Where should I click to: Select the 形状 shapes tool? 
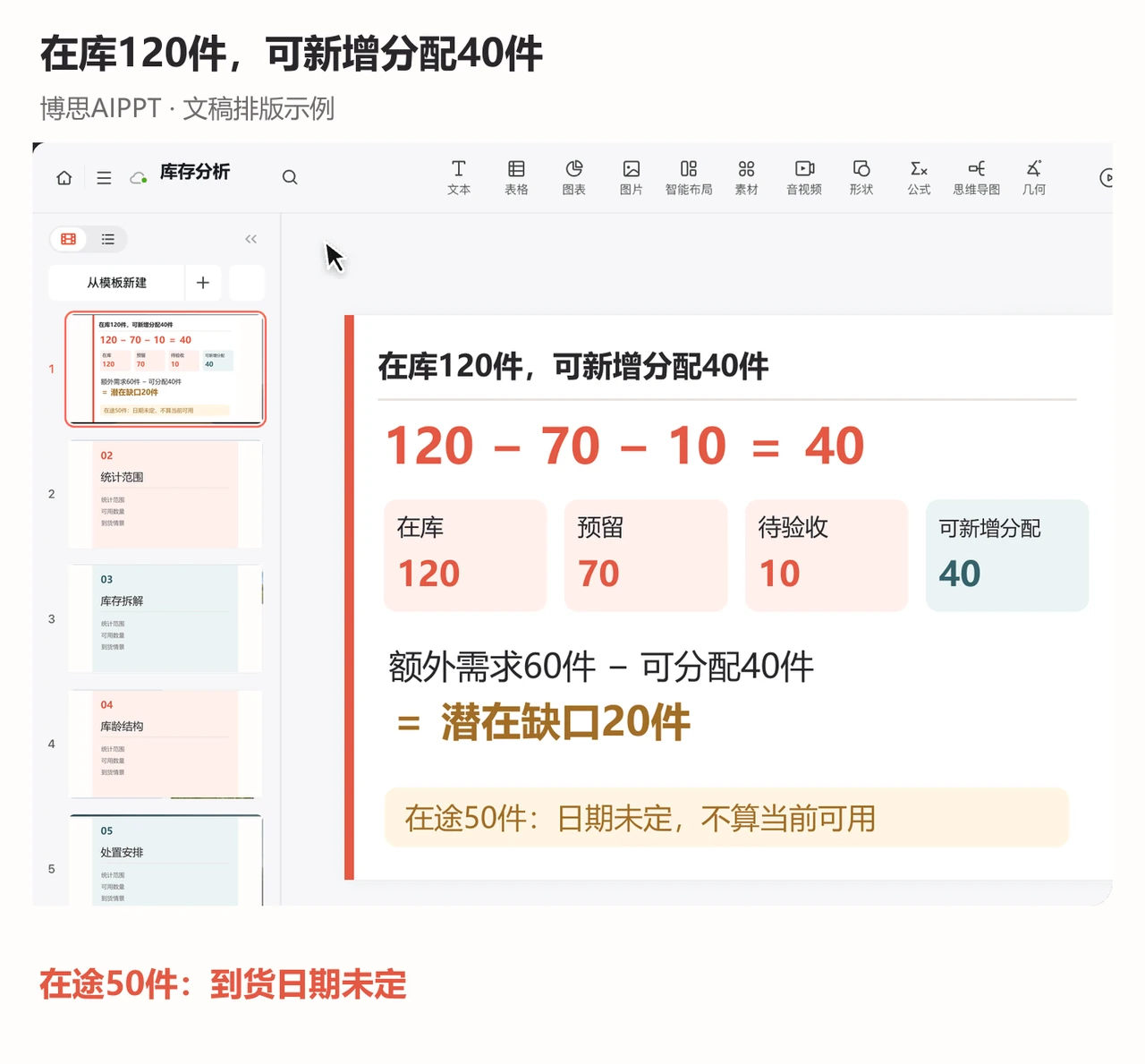tap(861, 177)
